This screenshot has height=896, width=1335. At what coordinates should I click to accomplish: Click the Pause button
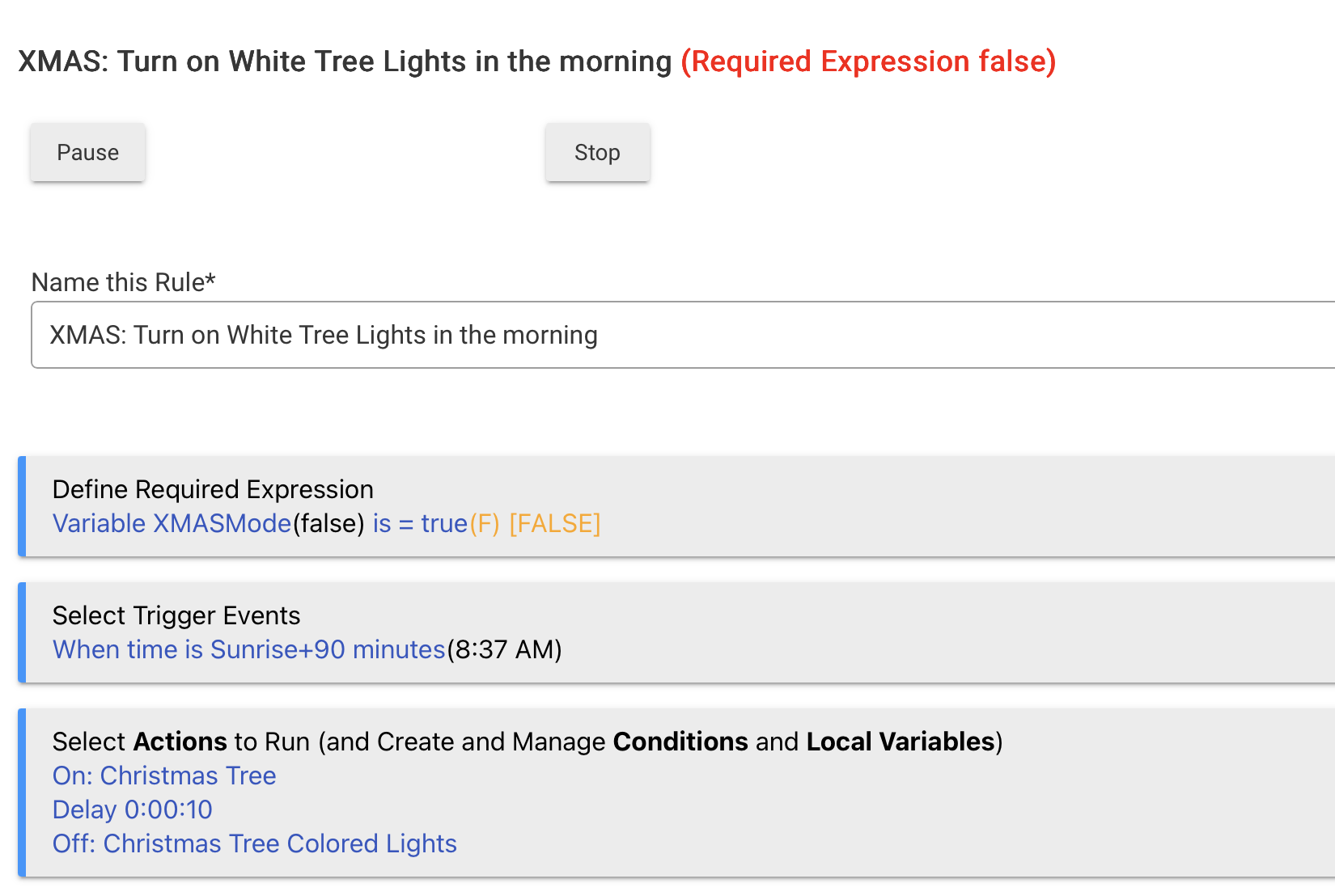[87, 153]
